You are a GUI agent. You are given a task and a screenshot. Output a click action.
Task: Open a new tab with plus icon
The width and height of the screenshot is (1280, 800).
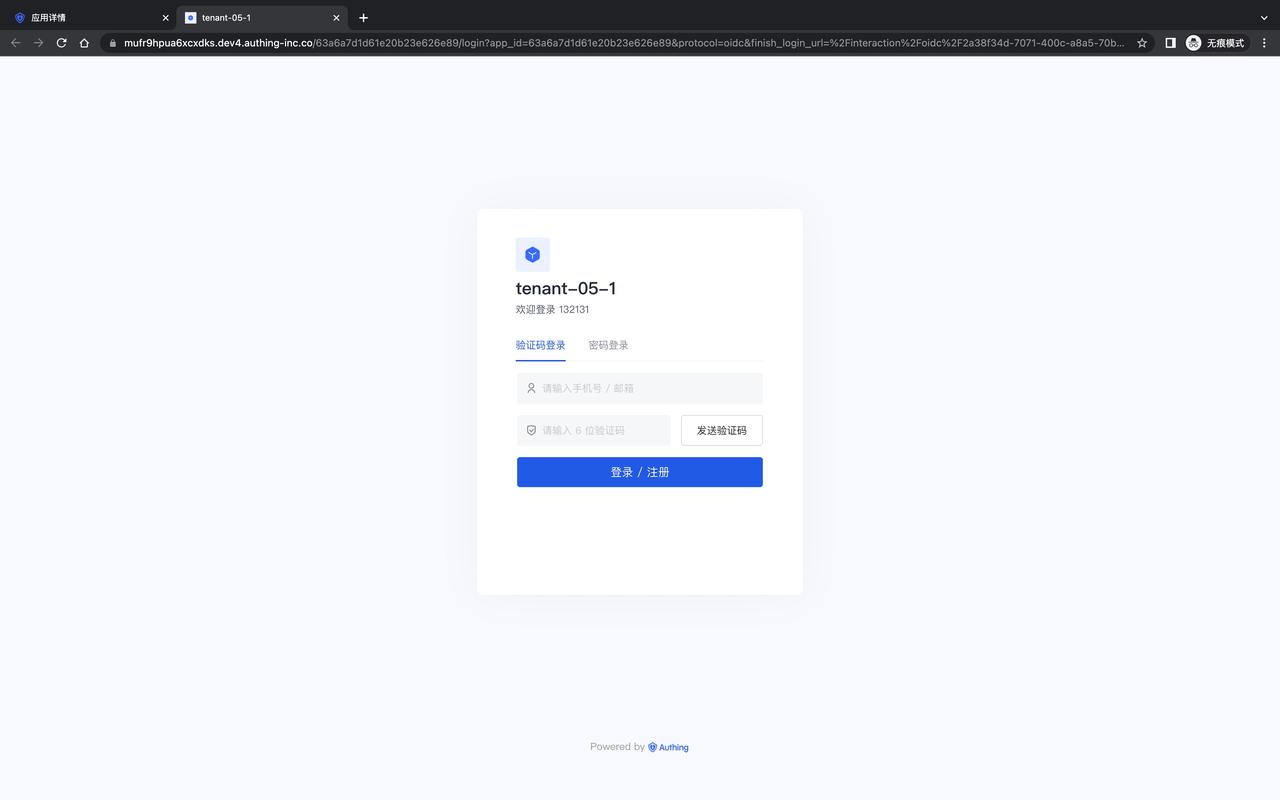363,18
